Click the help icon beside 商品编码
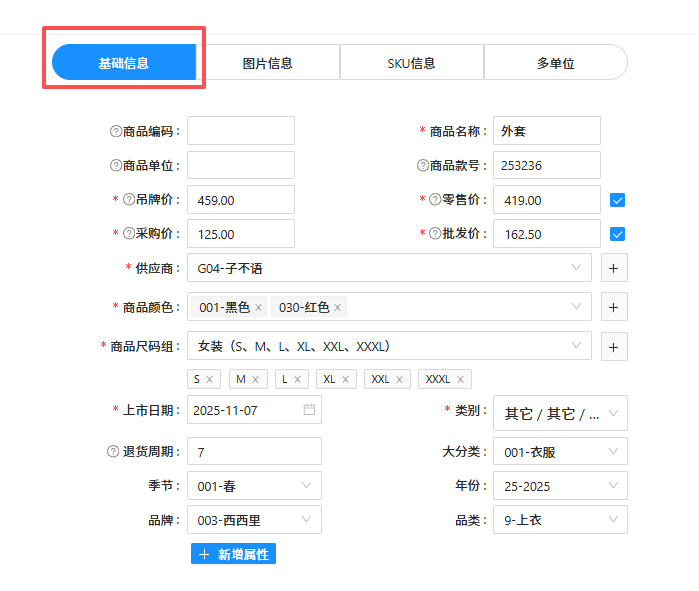This screenshot has height=591, width=699. (116, 131)
